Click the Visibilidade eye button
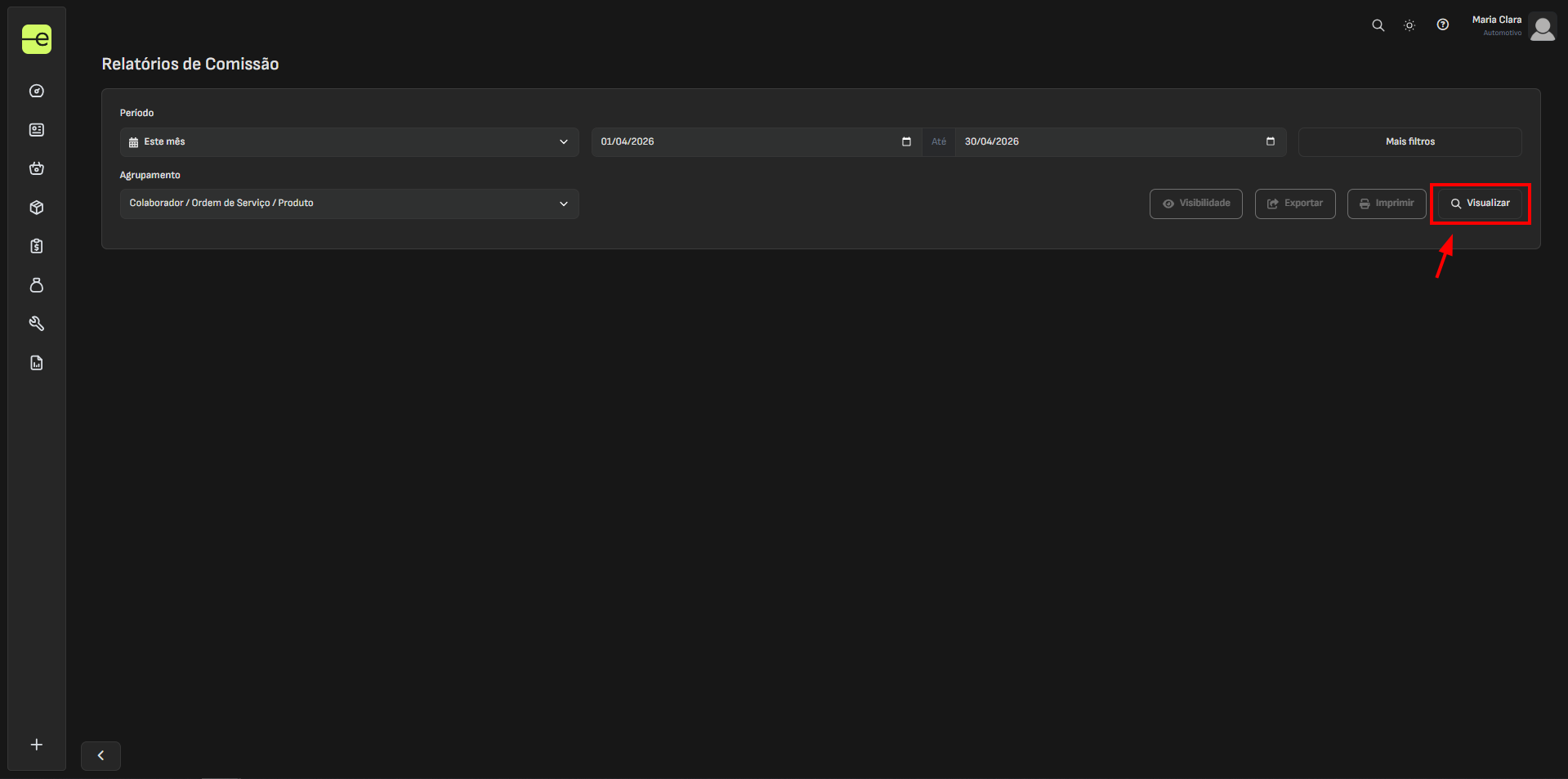The width and height of the screenshot is (1568, 779). click(x=1195, y=204)
